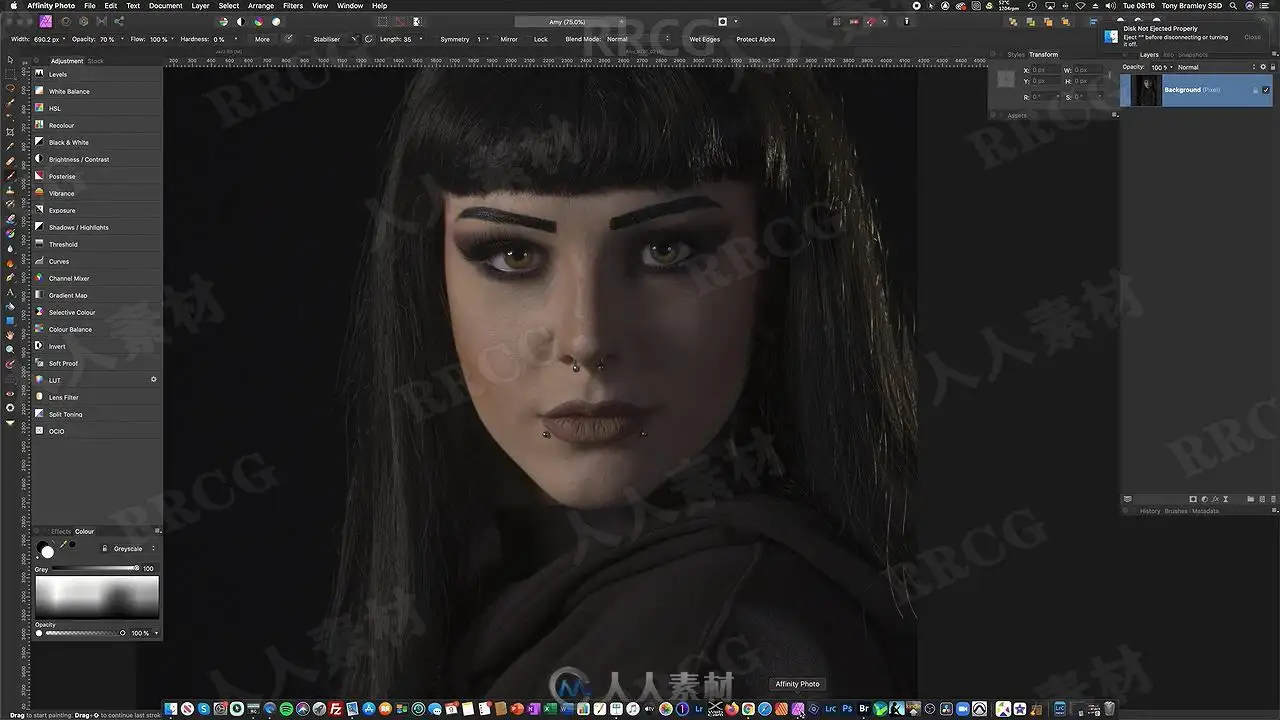Click the Auto White Balance icon

point(276,21)
